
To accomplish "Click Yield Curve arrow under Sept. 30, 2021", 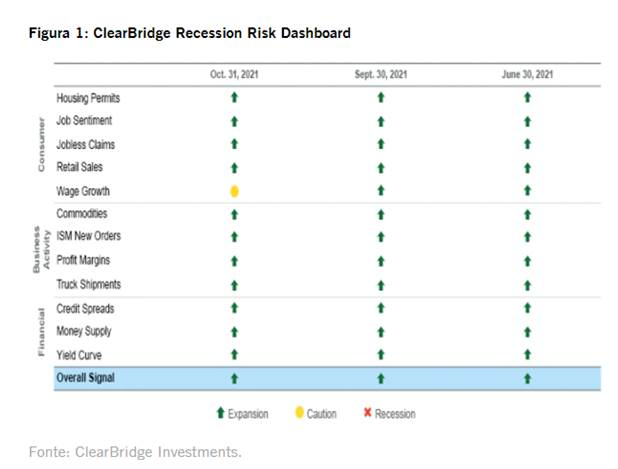I will [x=380, y=355].
